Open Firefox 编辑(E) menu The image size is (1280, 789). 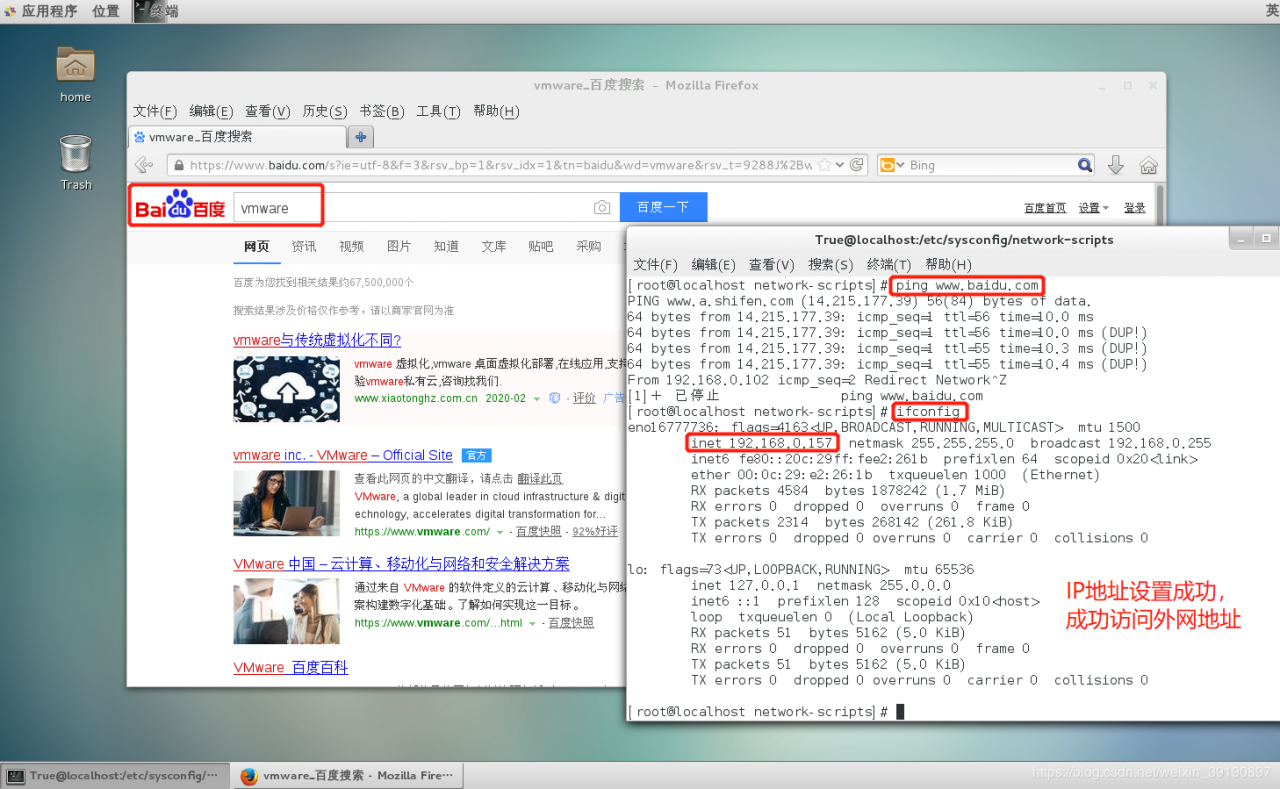[211, 111]
